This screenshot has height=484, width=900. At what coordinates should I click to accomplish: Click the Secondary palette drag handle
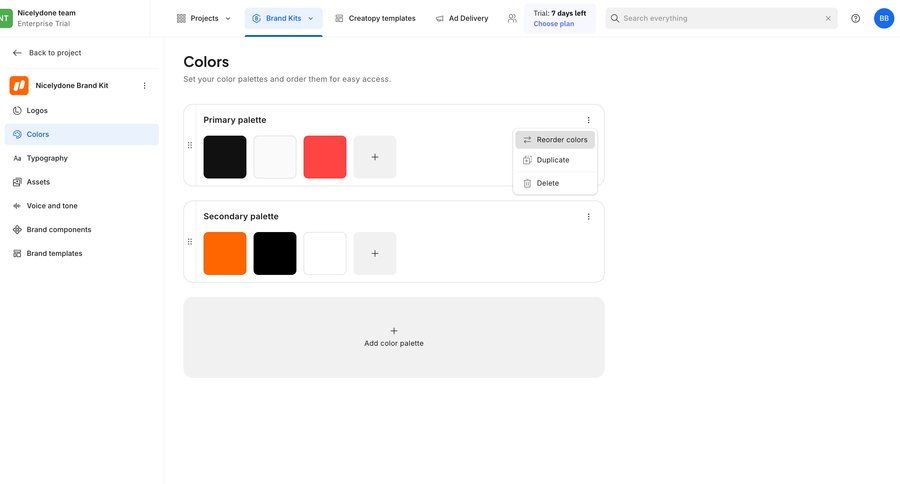click(x=190, y=242)
